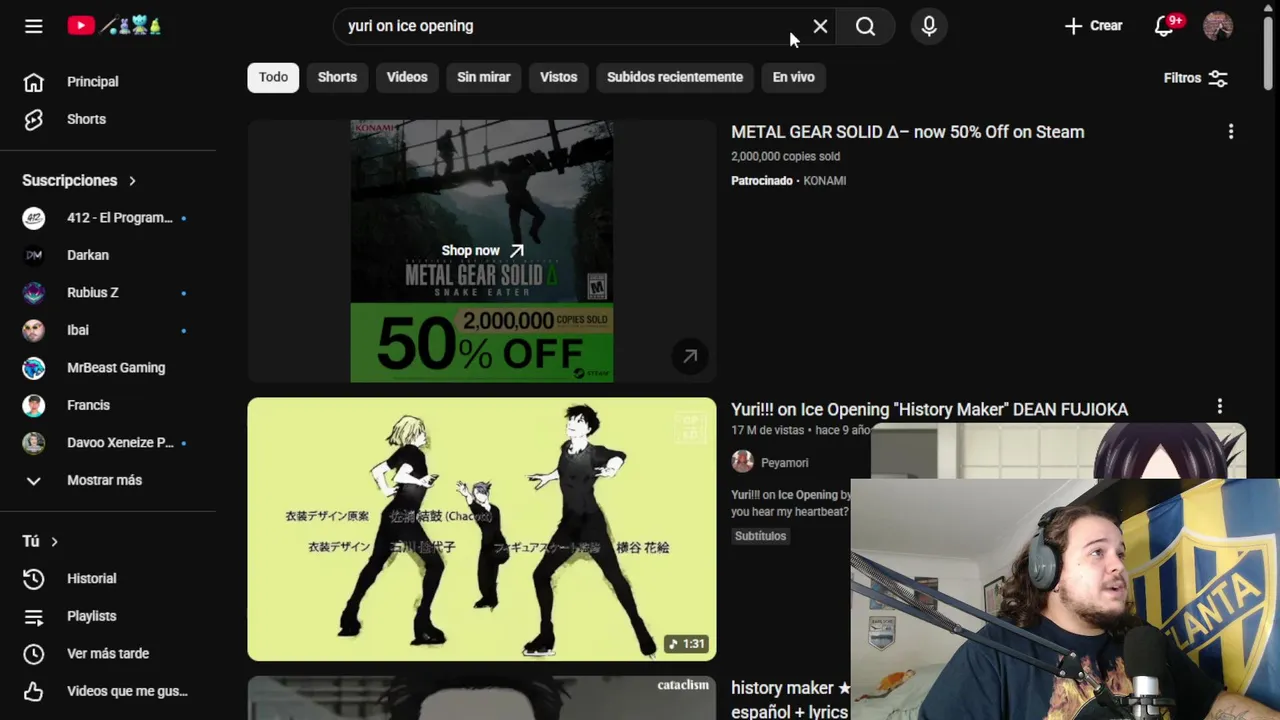
Task: Open Francis subscription channel
Action: (x=108, y=405)
